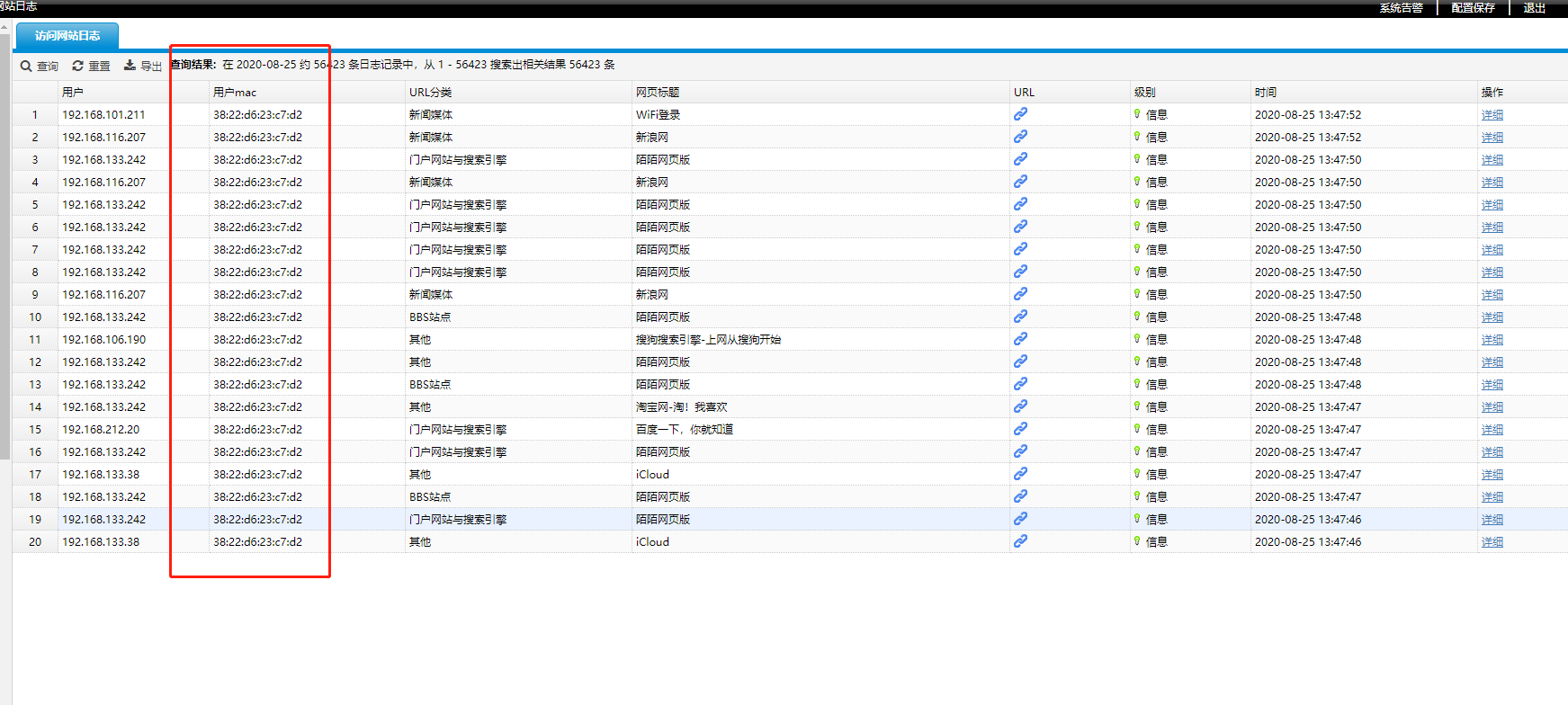This screenshot has height=705, width=1568.
Task: Open the URL chain icon for the 百度一下 row
Action: point(1020,429)
